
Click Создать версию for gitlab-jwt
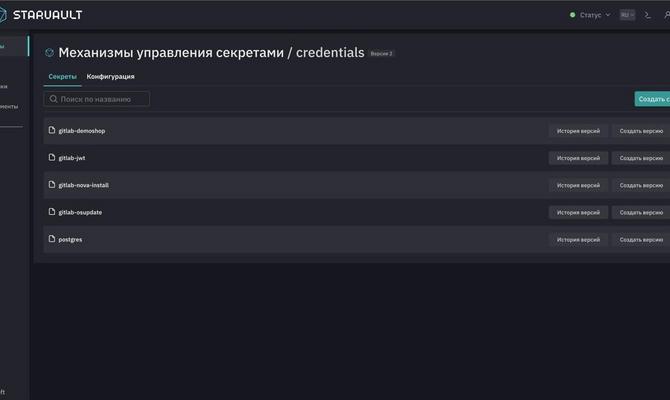(x=640, y=158)
